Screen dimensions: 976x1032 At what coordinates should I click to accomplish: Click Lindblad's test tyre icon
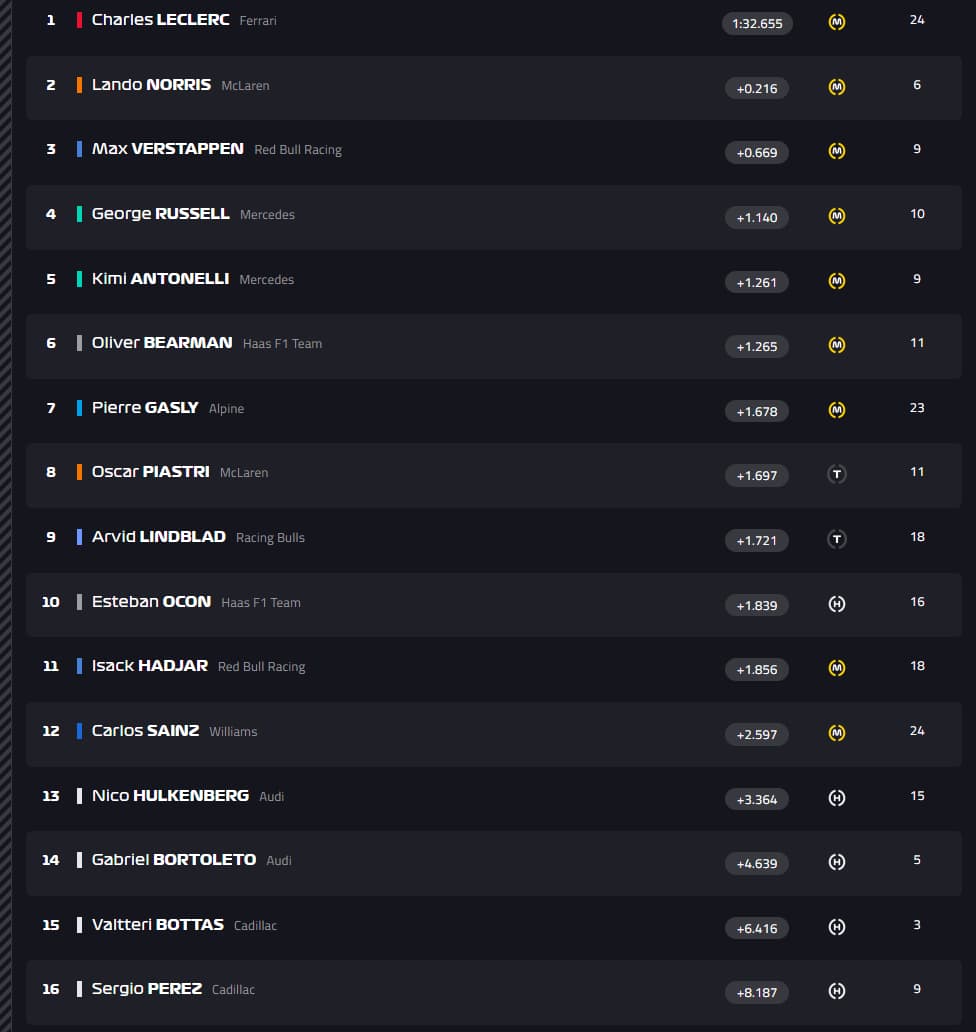[x=837, y=539]
